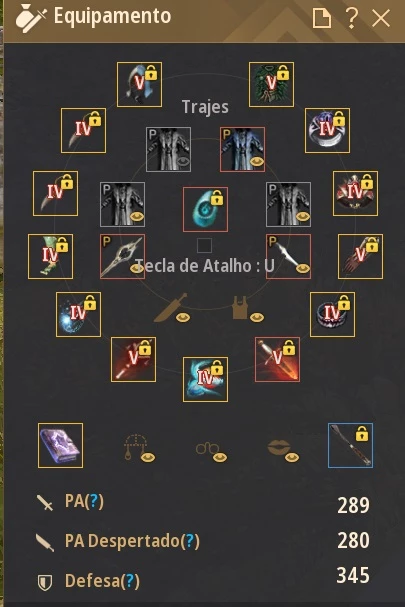Click the page icon in title bar
The width and height of the screenshot is (405, 607).
coord(322,18)
